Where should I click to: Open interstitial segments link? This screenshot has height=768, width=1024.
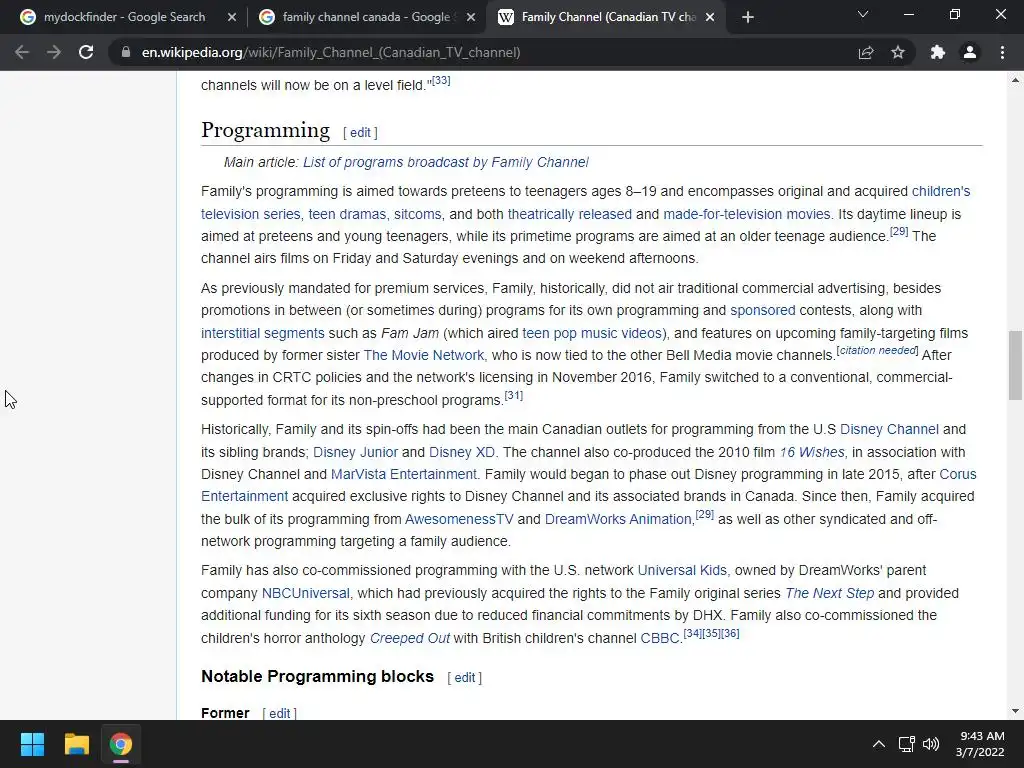(263, 333)
